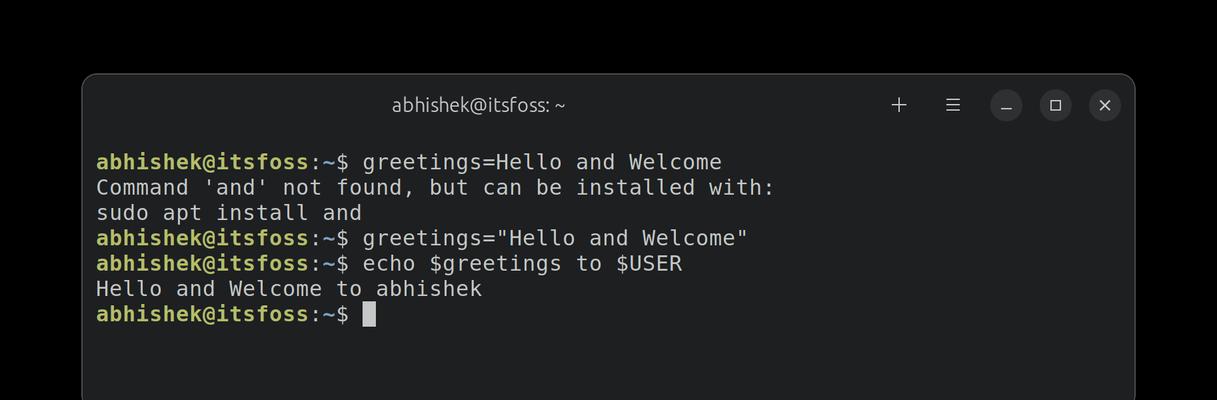This screenshot has height=400, width=1217.
Task: Open the hamburger menu in title bar
Action: click(953, 105)
